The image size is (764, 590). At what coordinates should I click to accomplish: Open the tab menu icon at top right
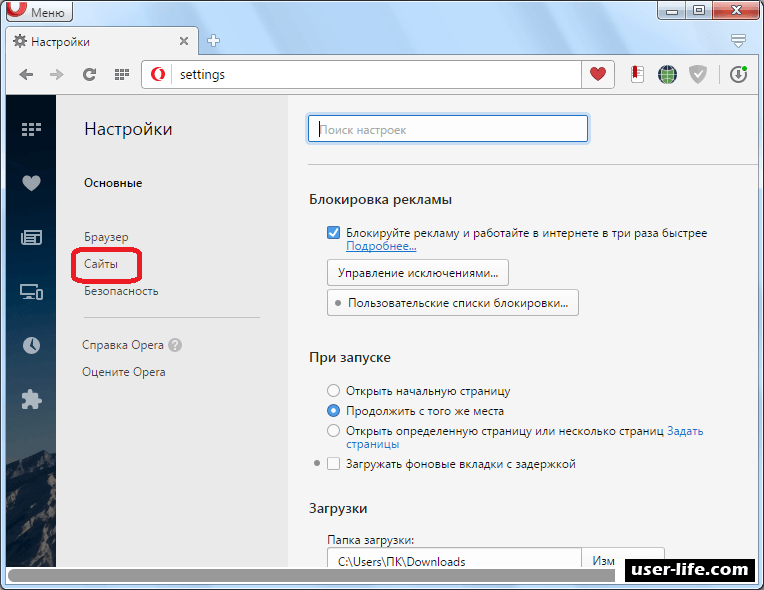(x=739, y=41)
